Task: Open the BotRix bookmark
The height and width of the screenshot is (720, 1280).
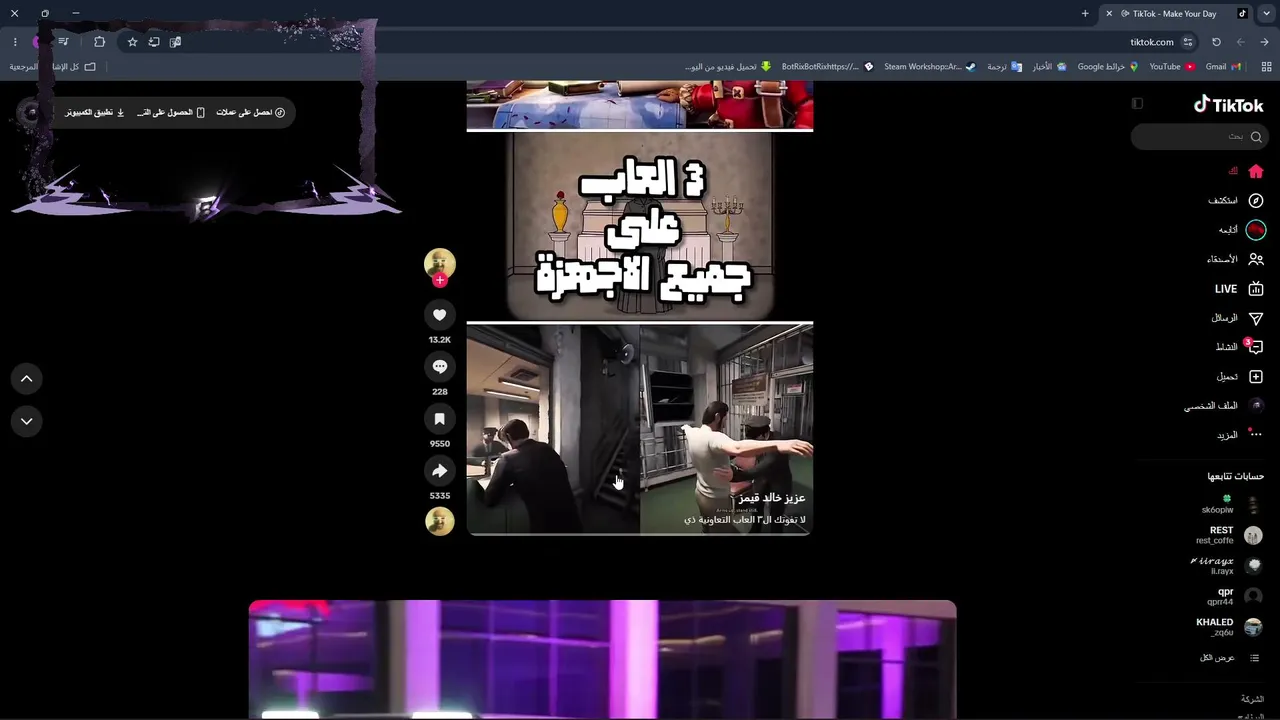Action: point(828,67)
